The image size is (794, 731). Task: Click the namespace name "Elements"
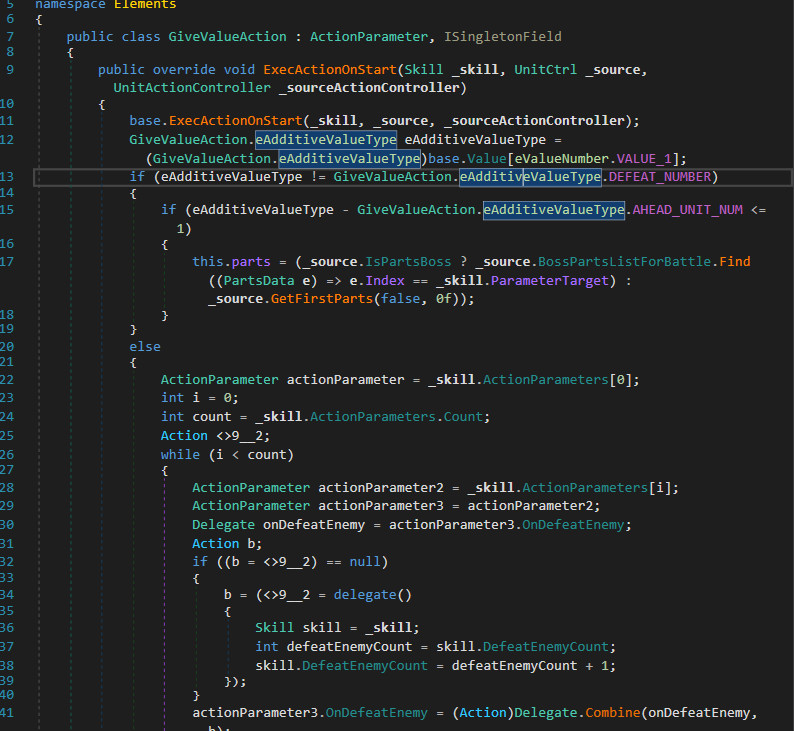pos(145,5)
